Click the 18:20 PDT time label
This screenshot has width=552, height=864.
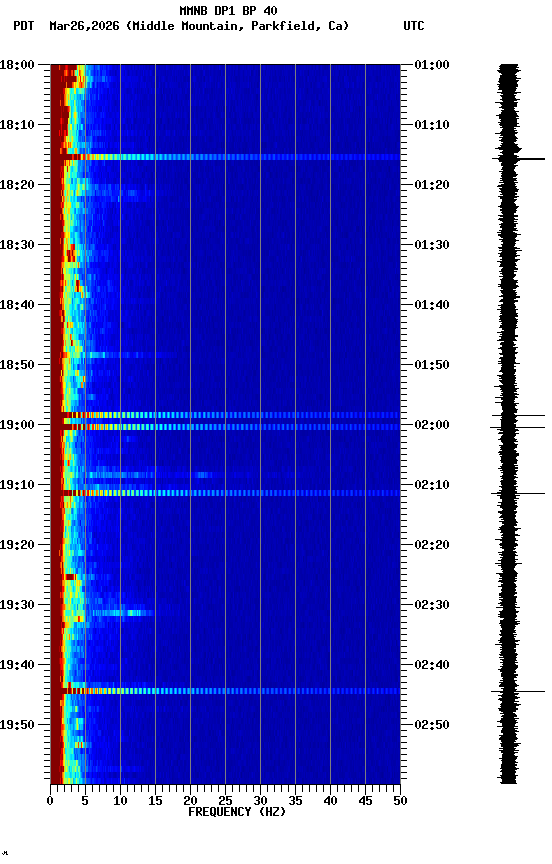coord(17,185)
